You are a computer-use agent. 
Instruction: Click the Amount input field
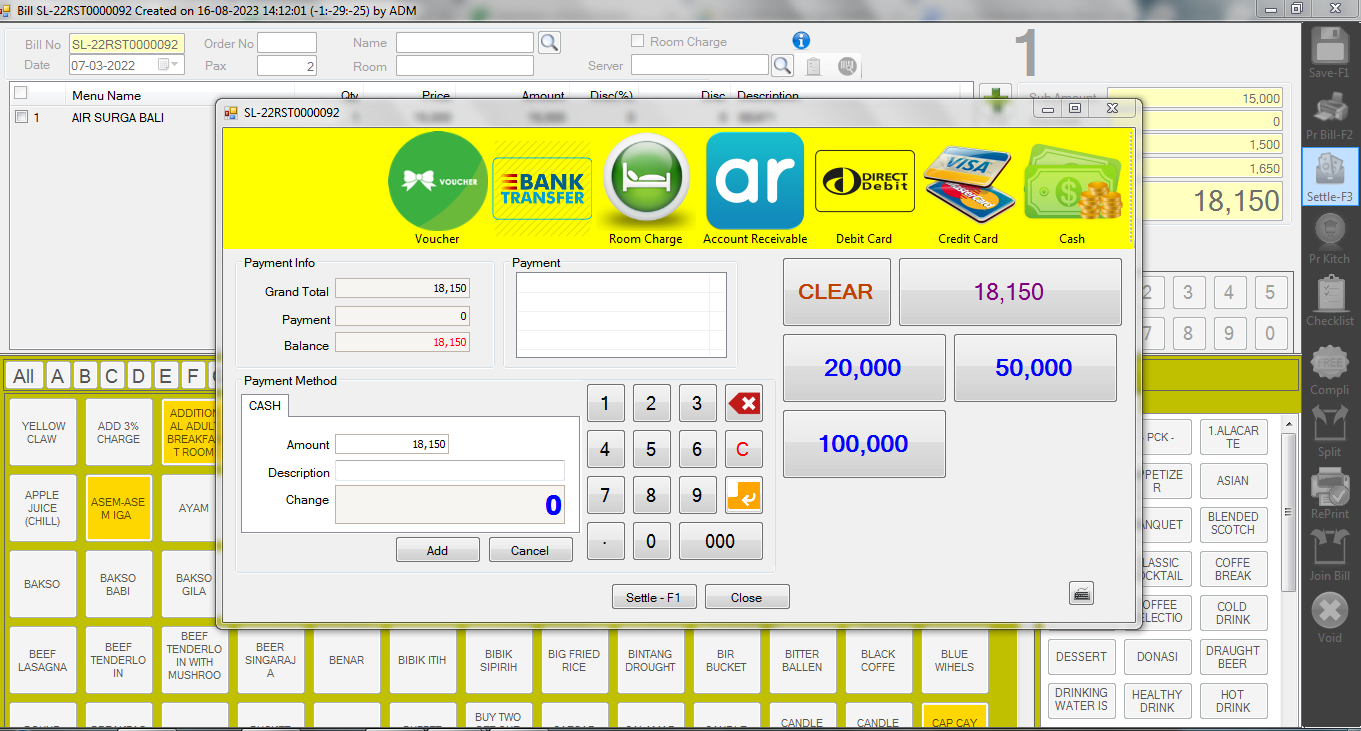point(391,444)
